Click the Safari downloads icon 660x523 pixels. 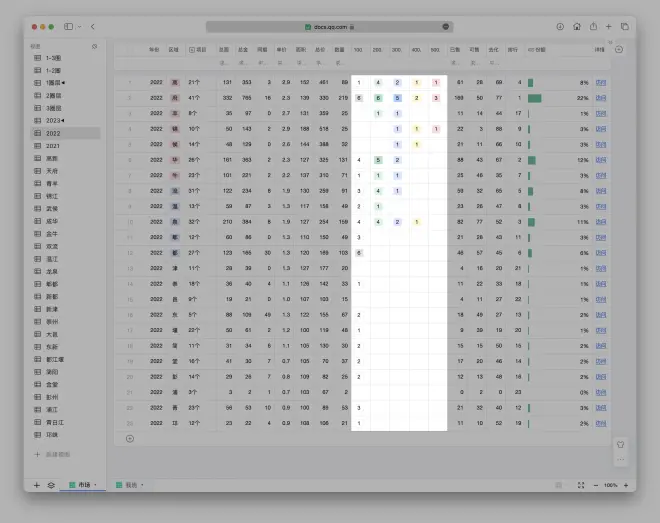pos(560,26)
